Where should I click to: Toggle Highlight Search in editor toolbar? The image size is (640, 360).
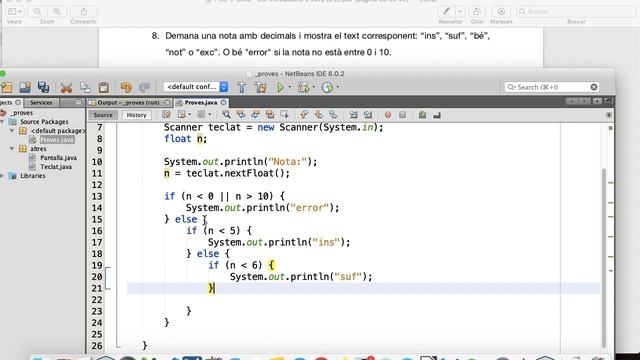point(270,115)
